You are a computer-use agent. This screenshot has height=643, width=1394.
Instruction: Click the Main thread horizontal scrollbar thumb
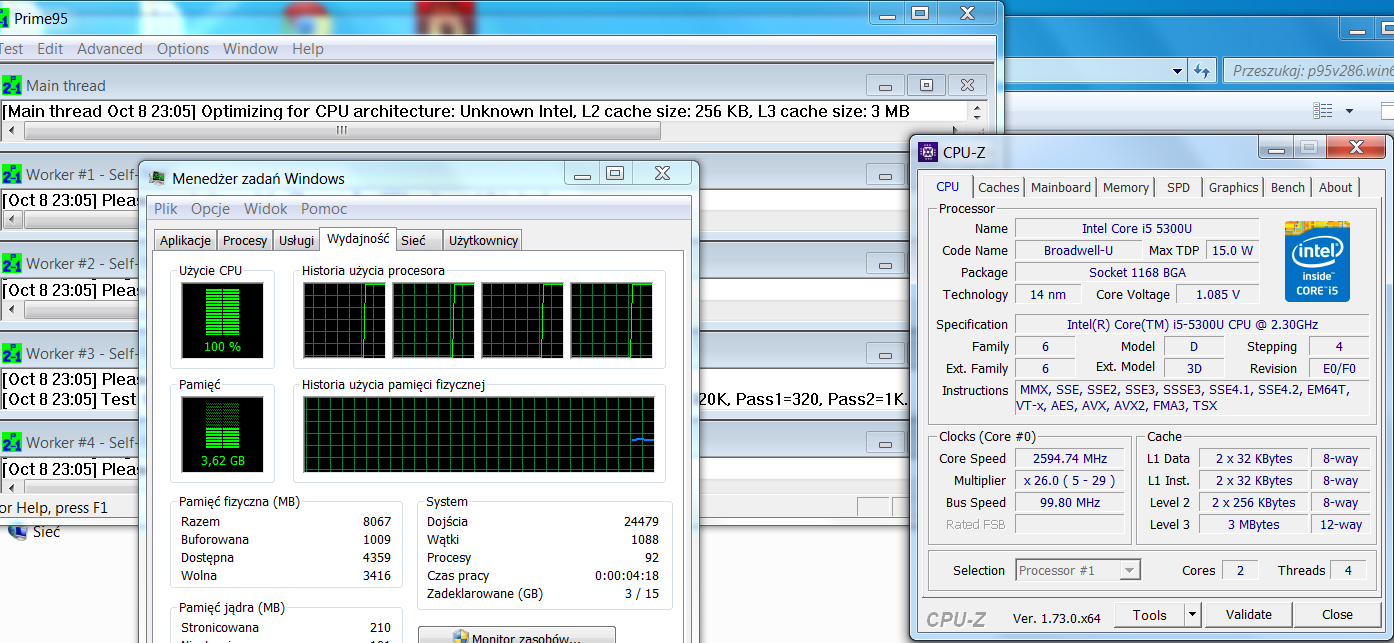[x=342, y=131]
